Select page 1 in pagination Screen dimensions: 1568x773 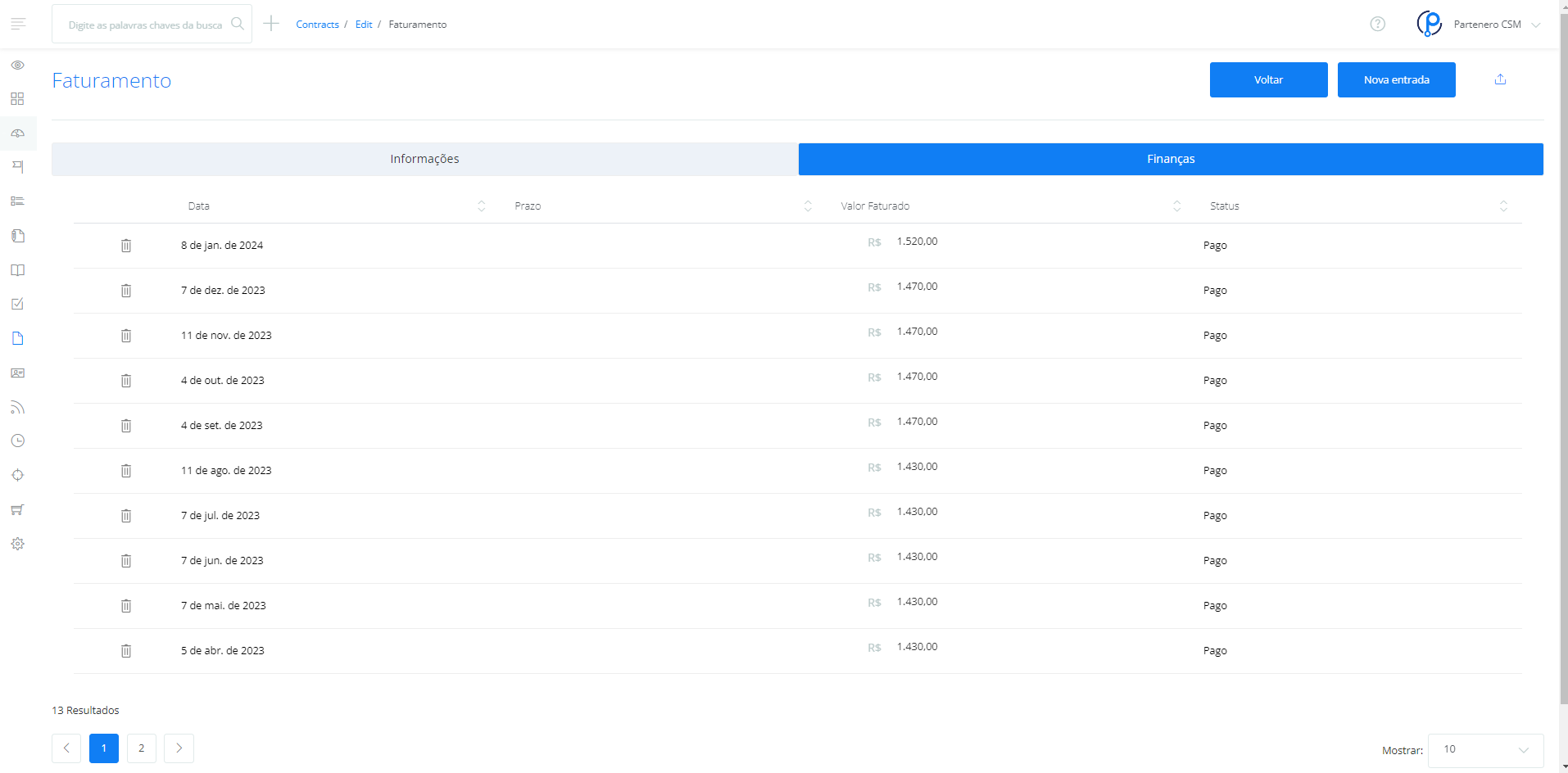tap(104, 748)
